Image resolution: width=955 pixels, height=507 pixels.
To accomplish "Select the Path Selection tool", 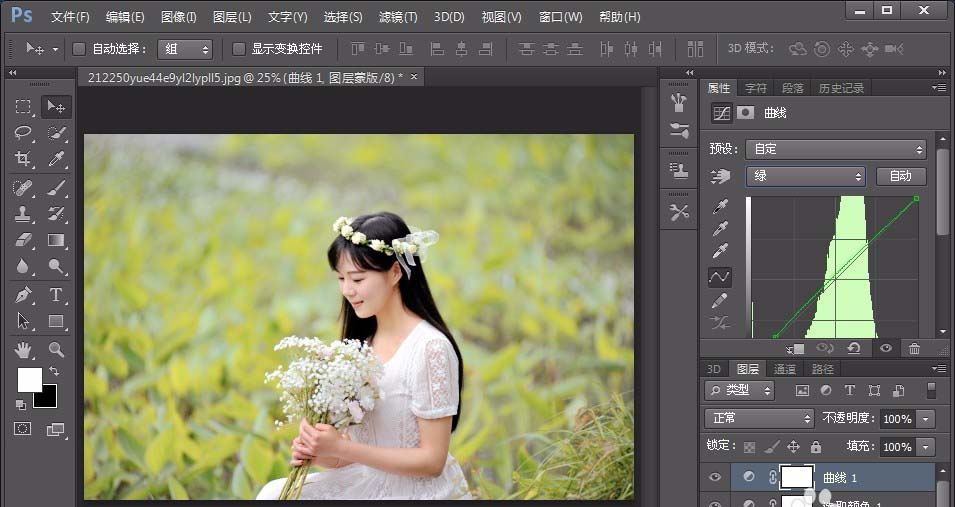I will coord(23,321).
